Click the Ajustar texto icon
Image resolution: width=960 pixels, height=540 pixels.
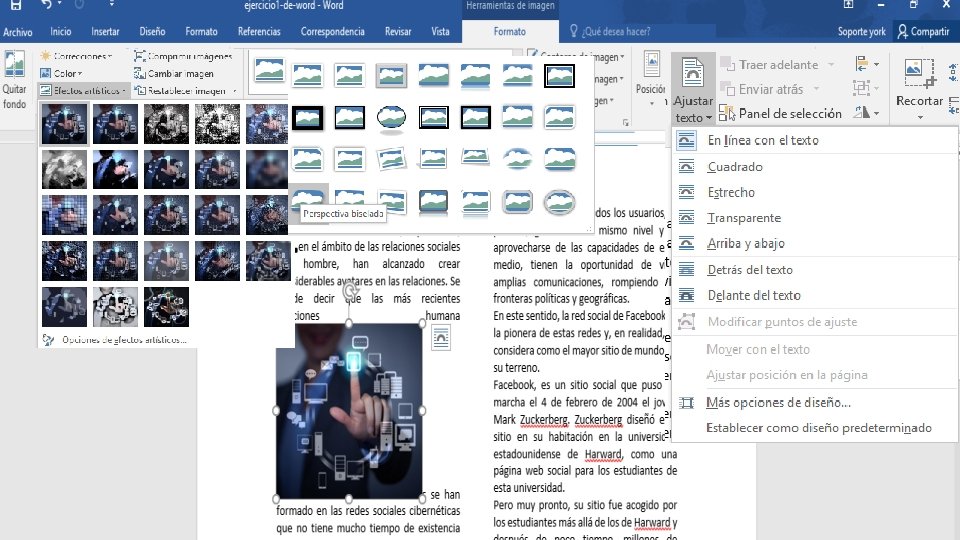692,72
